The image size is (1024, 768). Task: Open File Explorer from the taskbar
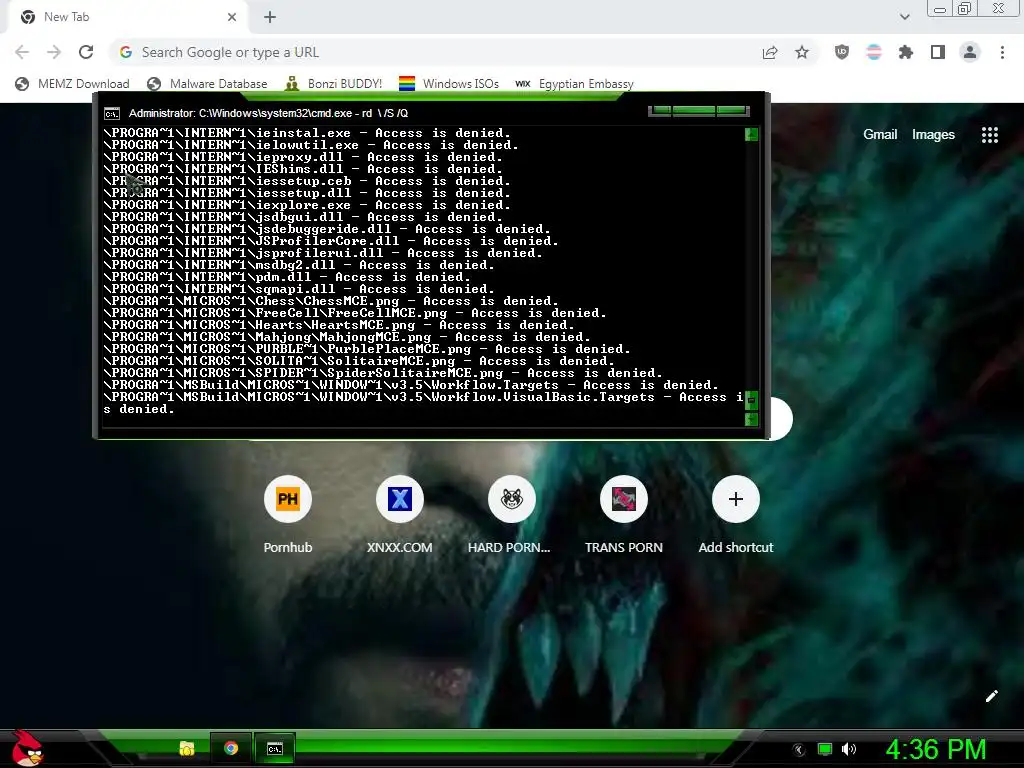click(x=187, y=748)
